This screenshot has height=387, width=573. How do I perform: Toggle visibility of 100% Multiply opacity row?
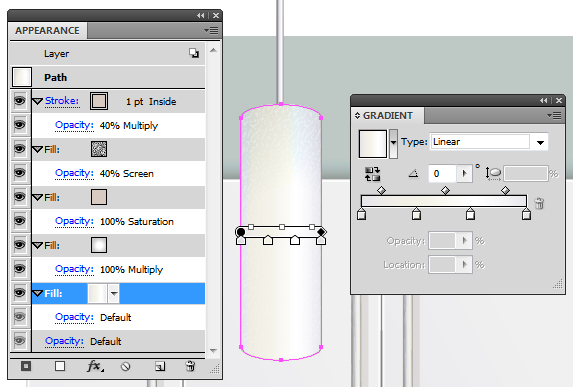coord(20,269)
